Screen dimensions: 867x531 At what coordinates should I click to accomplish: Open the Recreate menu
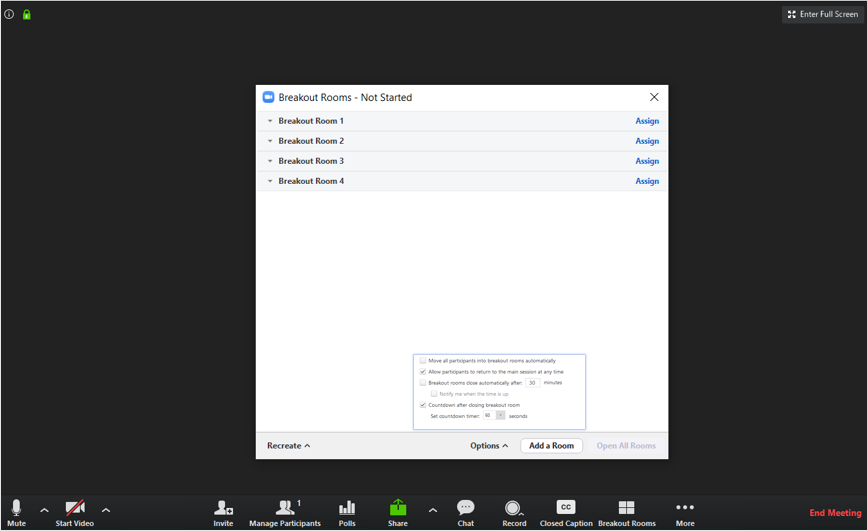click(288, 446)
